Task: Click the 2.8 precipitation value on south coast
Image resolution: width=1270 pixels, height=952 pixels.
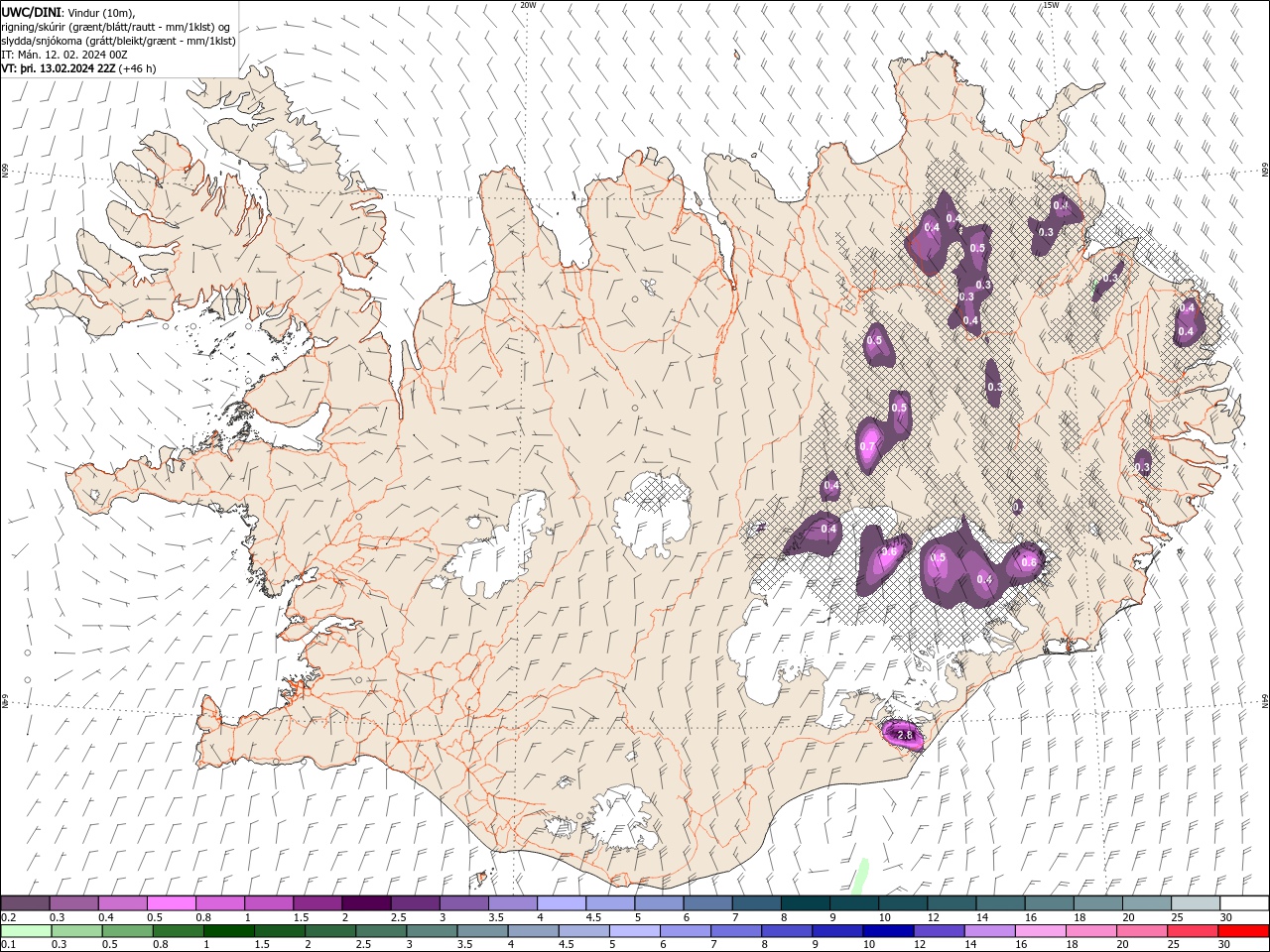Action: (904, 735)
